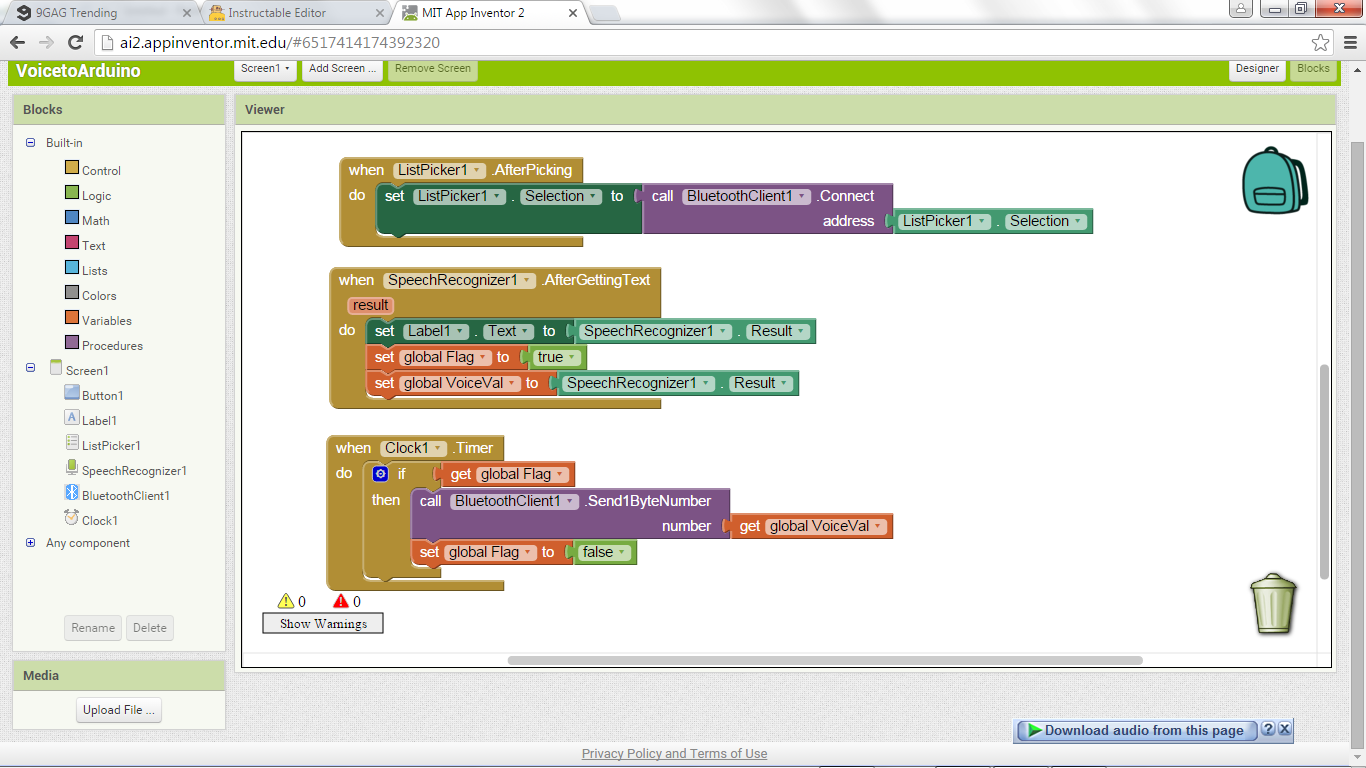Click Upload File in the Media panel
Image resolution: width=1366 pixels, height=768 pixels.
tap(118, 709)
